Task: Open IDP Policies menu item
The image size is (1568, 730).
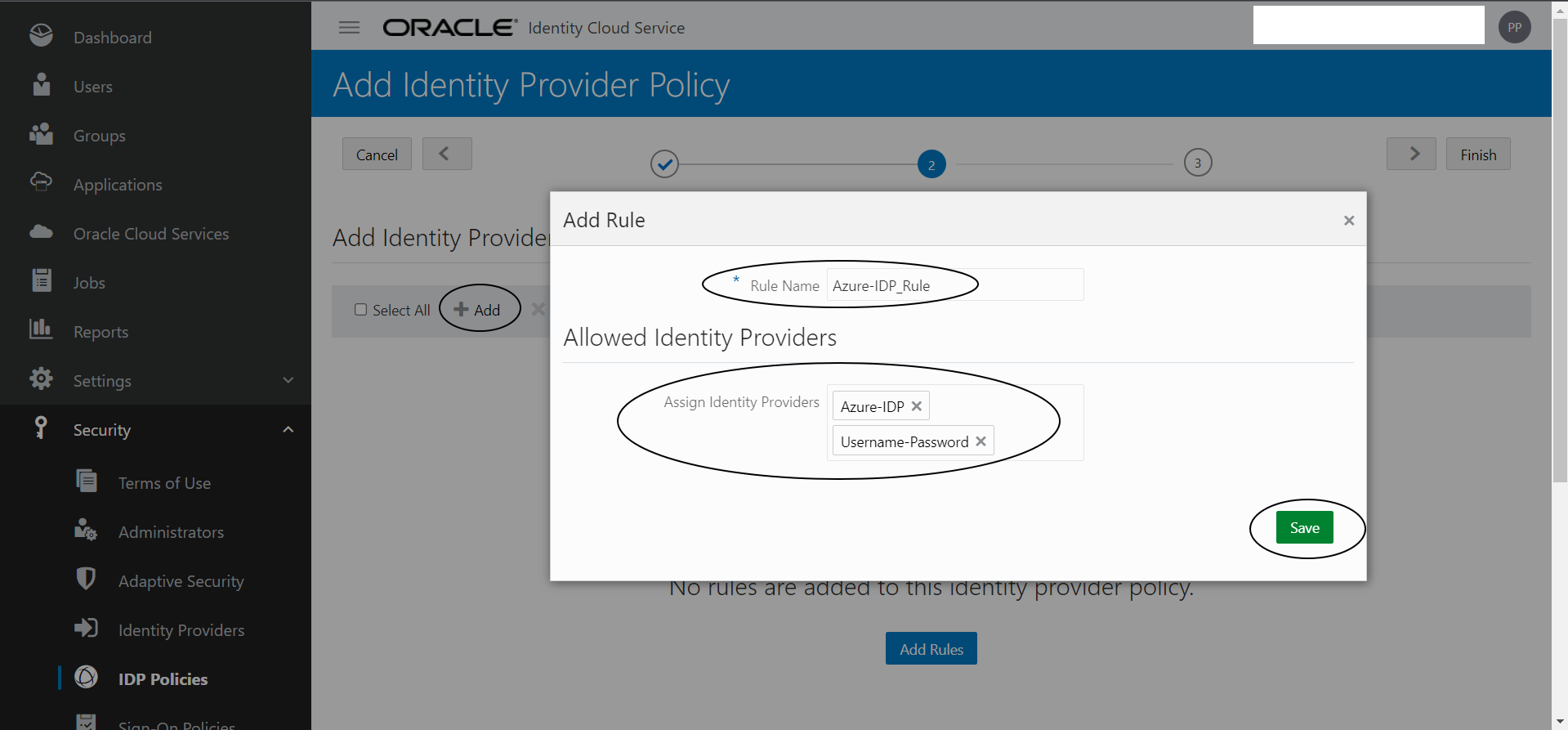Action: tap(163, 679)
